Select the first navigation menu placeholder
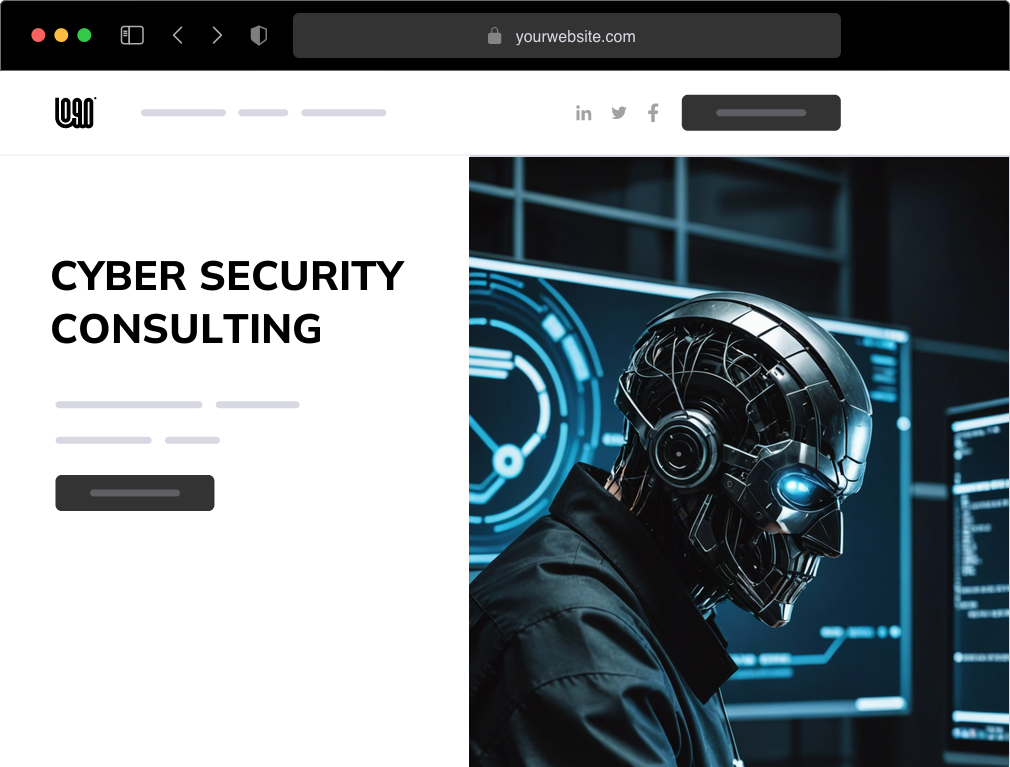The image size is (1010, 767). tap(183, 113)
